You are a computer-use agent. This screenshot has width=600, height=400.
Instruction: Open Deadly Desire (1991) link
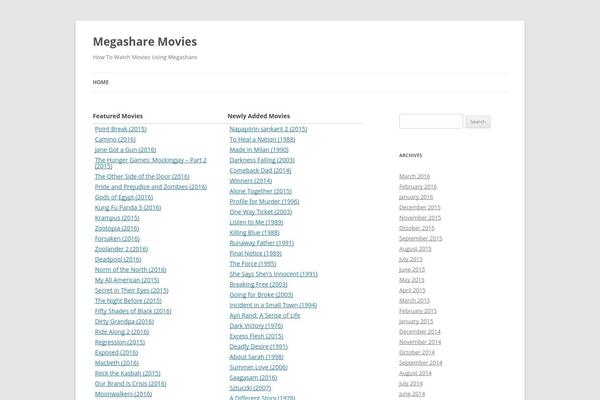(x=259, y=346)
